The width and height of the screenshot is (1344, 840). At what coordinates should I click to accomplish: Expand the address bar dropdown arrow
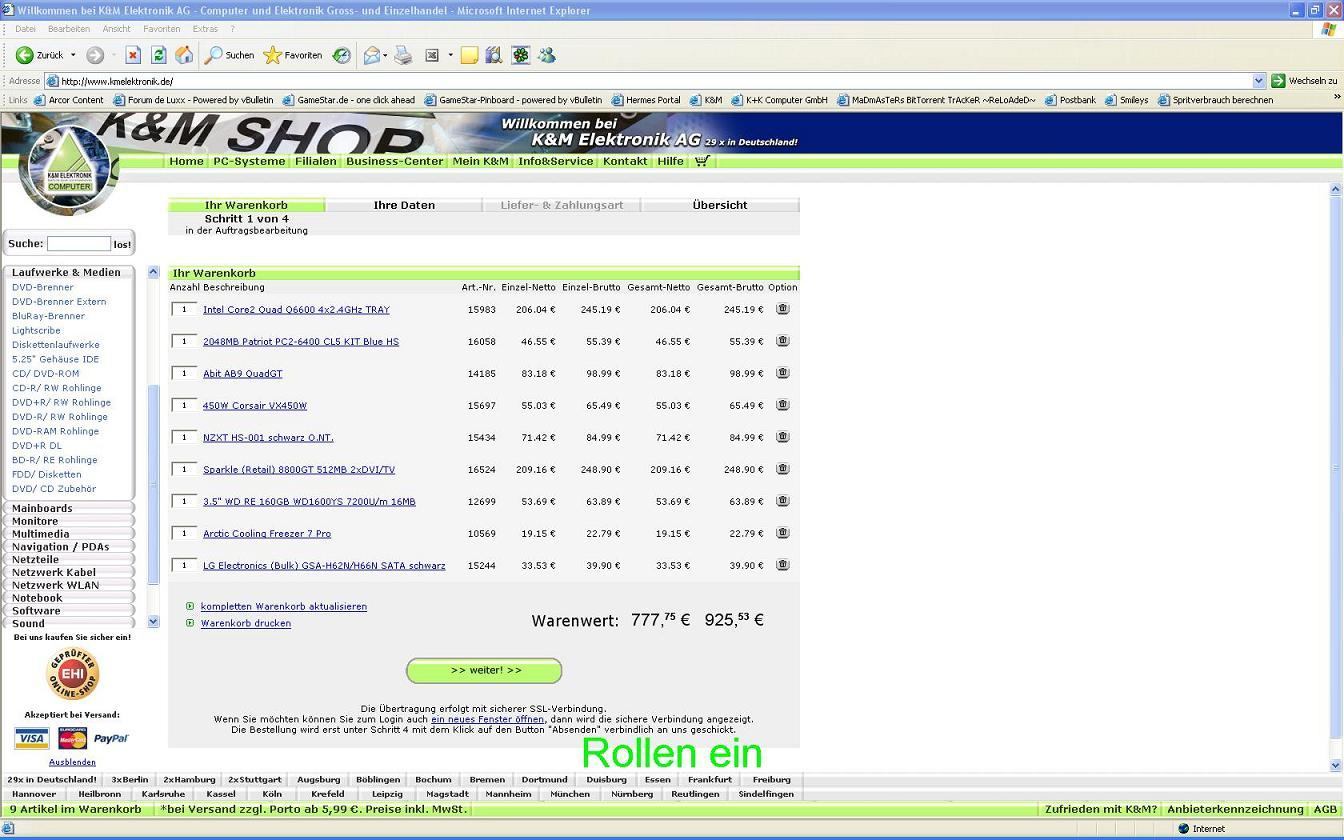(1259, 81)
